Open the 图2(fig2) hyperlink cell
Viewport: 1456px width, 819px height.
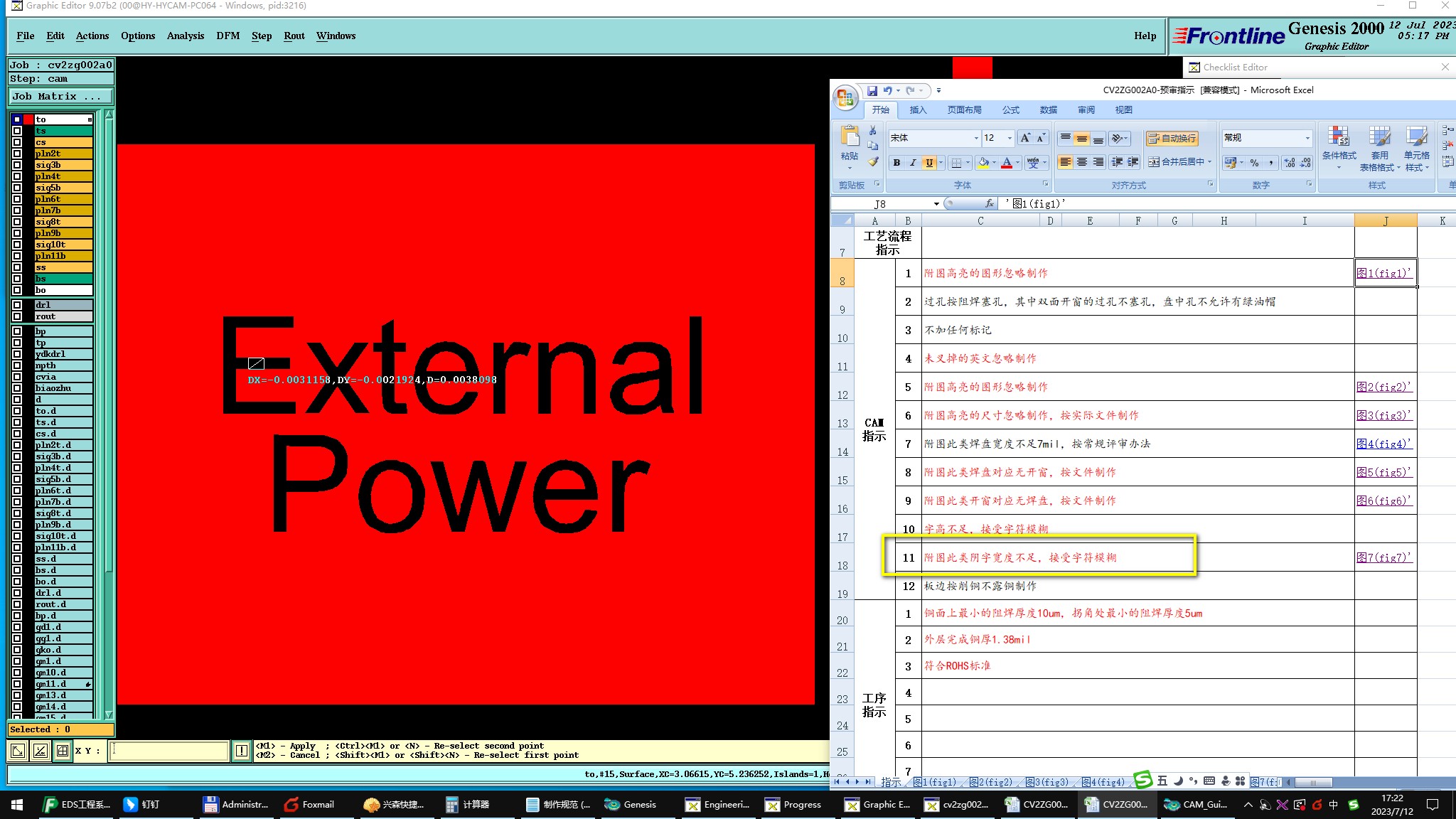tap(1383, 387)
